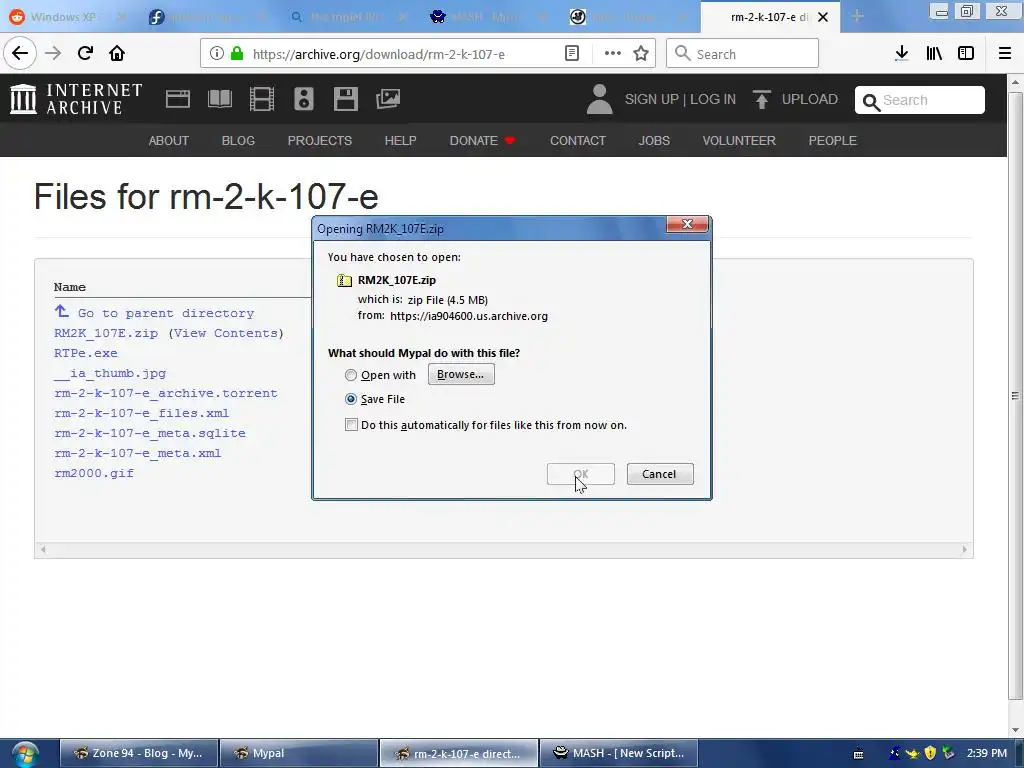This screenshot has height=768, width=1024.
Task: Click the RM2K_107E.zip file link
Action: point(106,333)
